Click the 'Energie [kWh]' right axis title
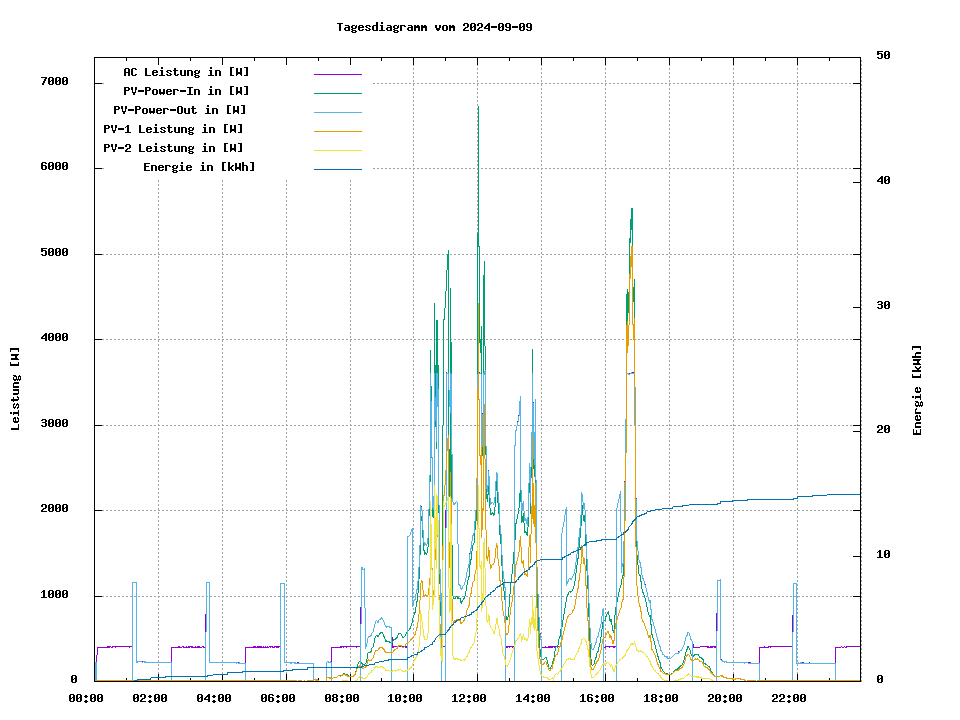 click(917, 390)
